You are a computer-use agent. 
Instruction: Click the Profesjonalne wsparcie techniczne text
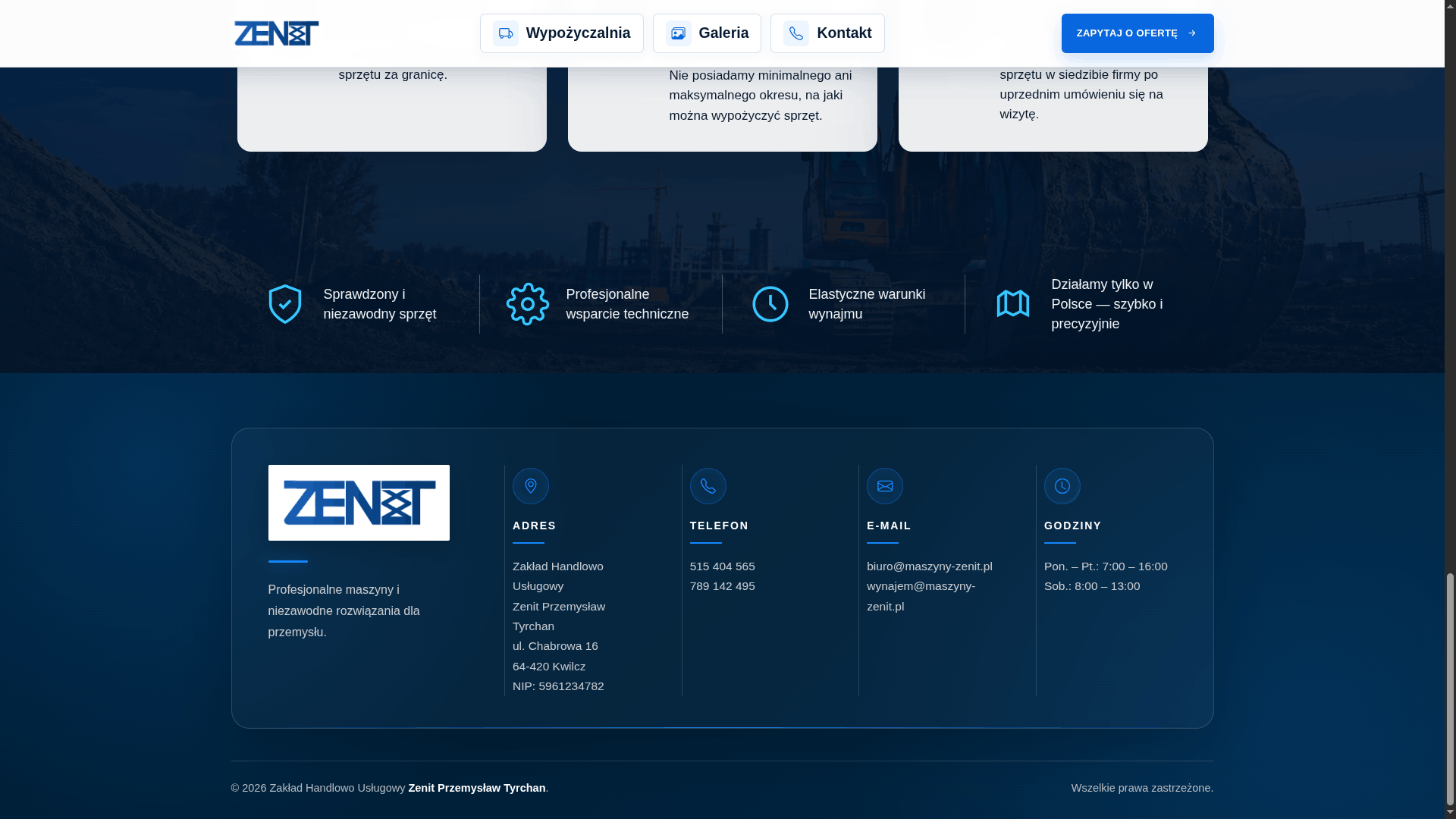coord(628,304)
